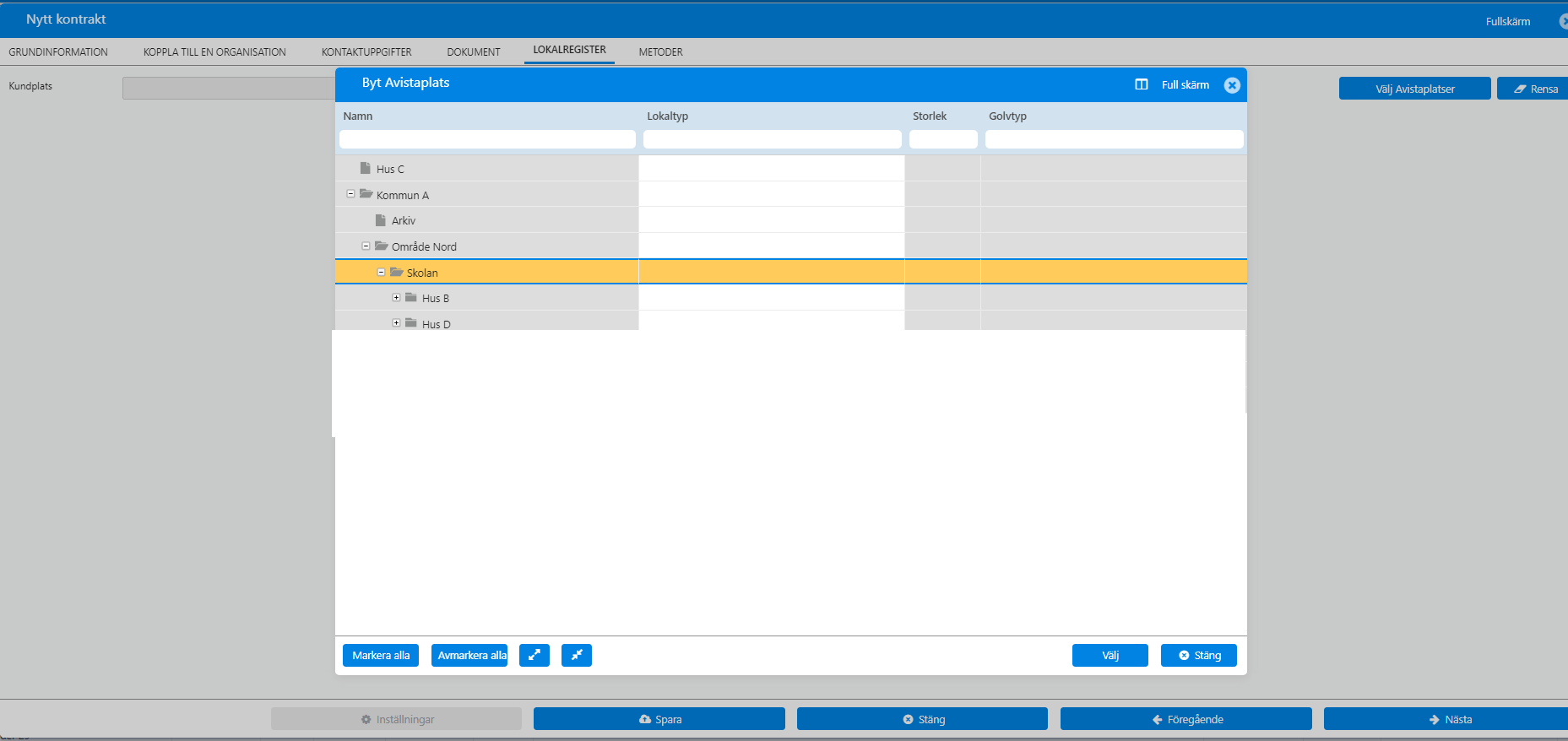
Task: Click the Golvtyp column header
Action: [1008, 116]
